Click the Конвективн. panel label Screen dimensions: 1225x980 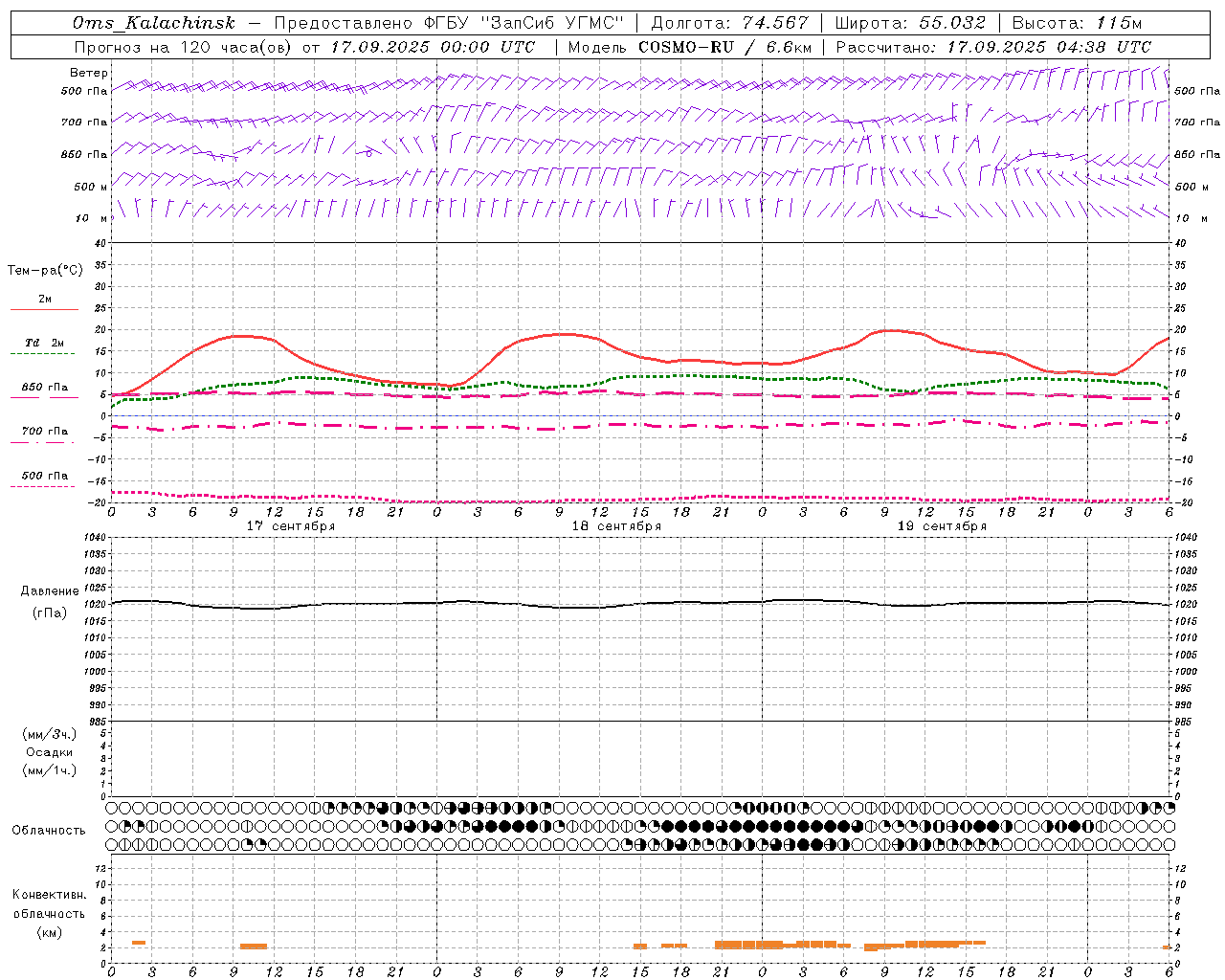click(x=49, y=895)
